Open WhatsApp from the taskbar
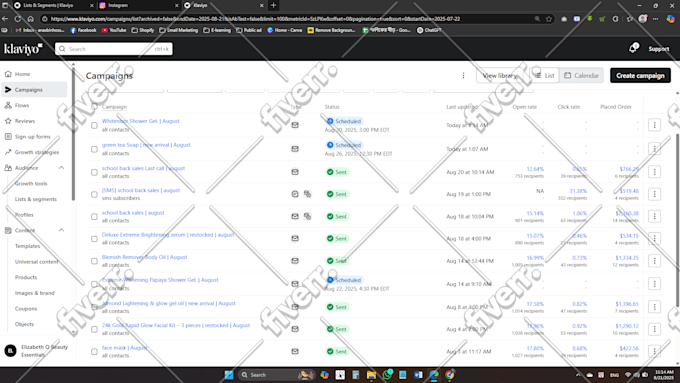680x383 pixels. (x=387, y=375)
